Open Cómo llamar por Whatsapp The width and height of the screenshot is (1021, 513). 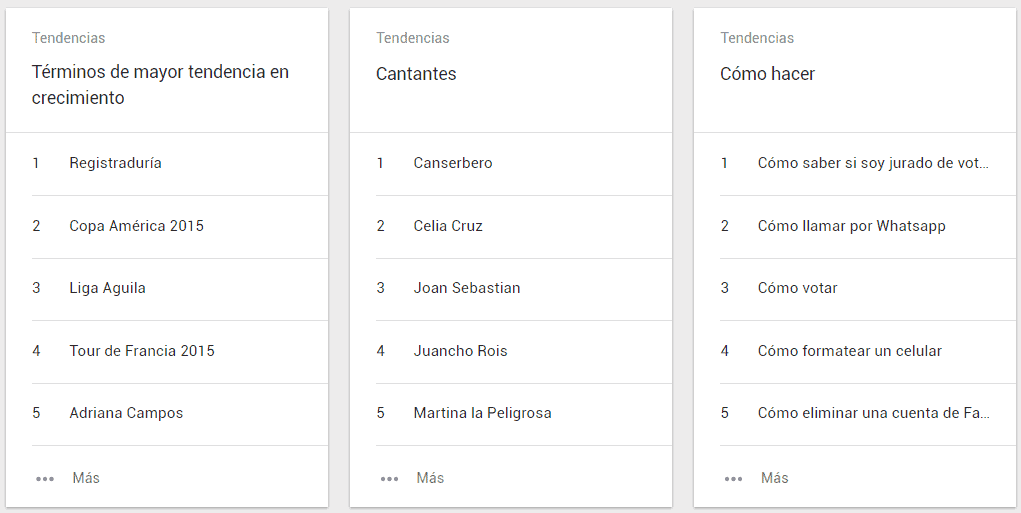851,226
